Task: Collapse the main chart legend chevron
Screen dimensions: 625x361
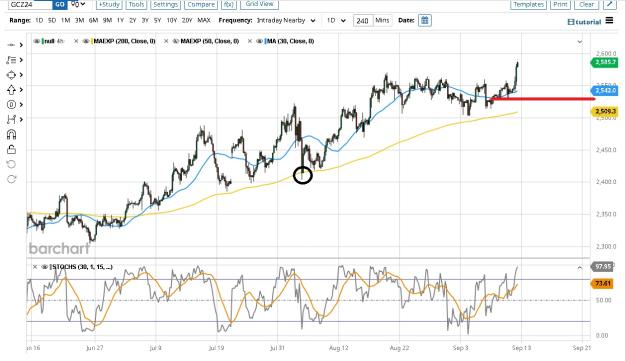Action: tap(580, 41)
